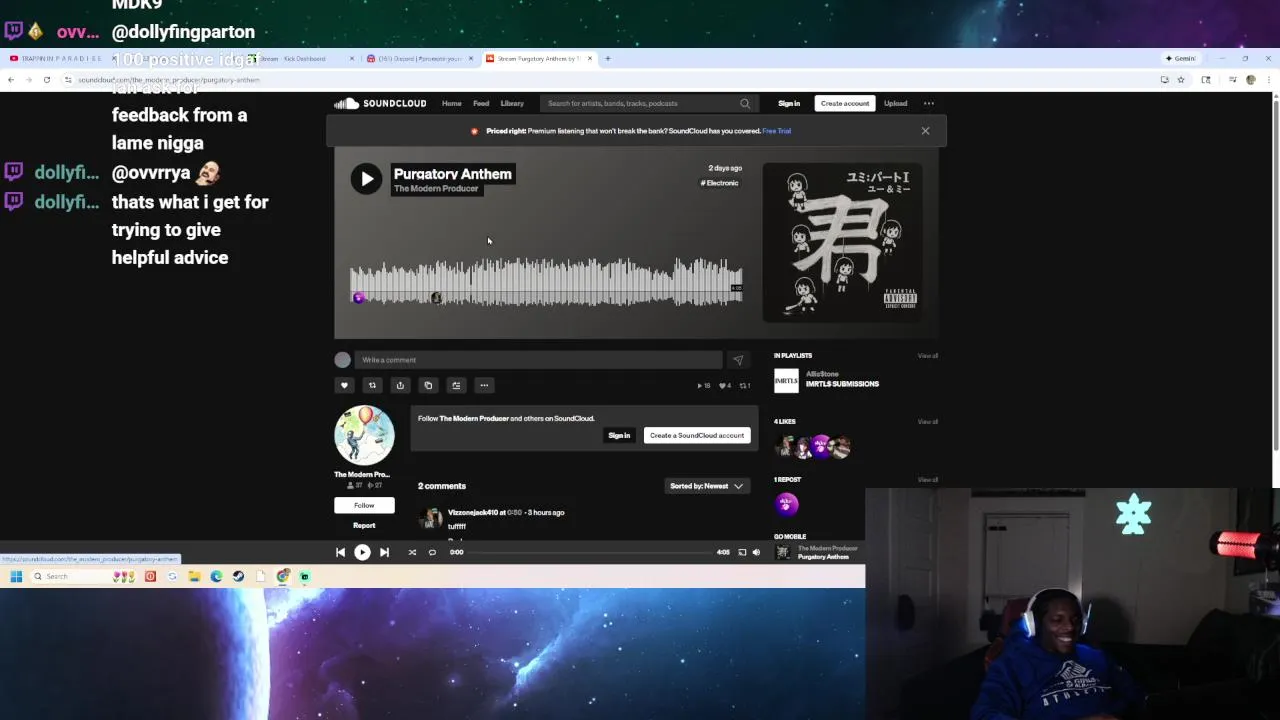This screenshot has width=1280, height=720.
Task: Open a new browser tab
Action: pyautogui.click(x=608, y=58)
